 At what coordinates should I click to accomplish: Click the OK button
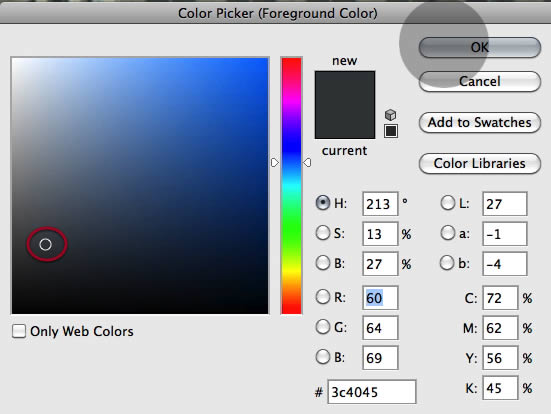[x=480, y=47]
